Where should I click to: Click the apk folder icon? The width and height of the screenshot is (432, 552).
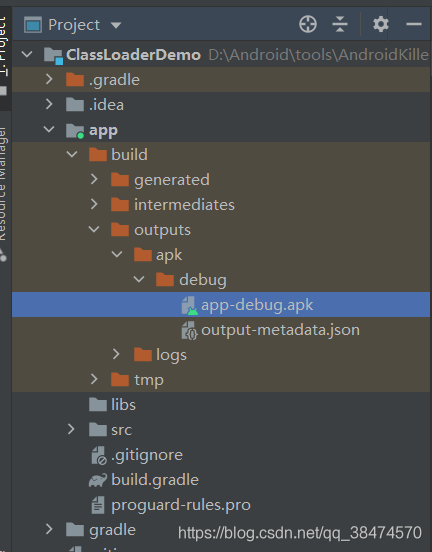pyautogui.click(x=143, y=255)
